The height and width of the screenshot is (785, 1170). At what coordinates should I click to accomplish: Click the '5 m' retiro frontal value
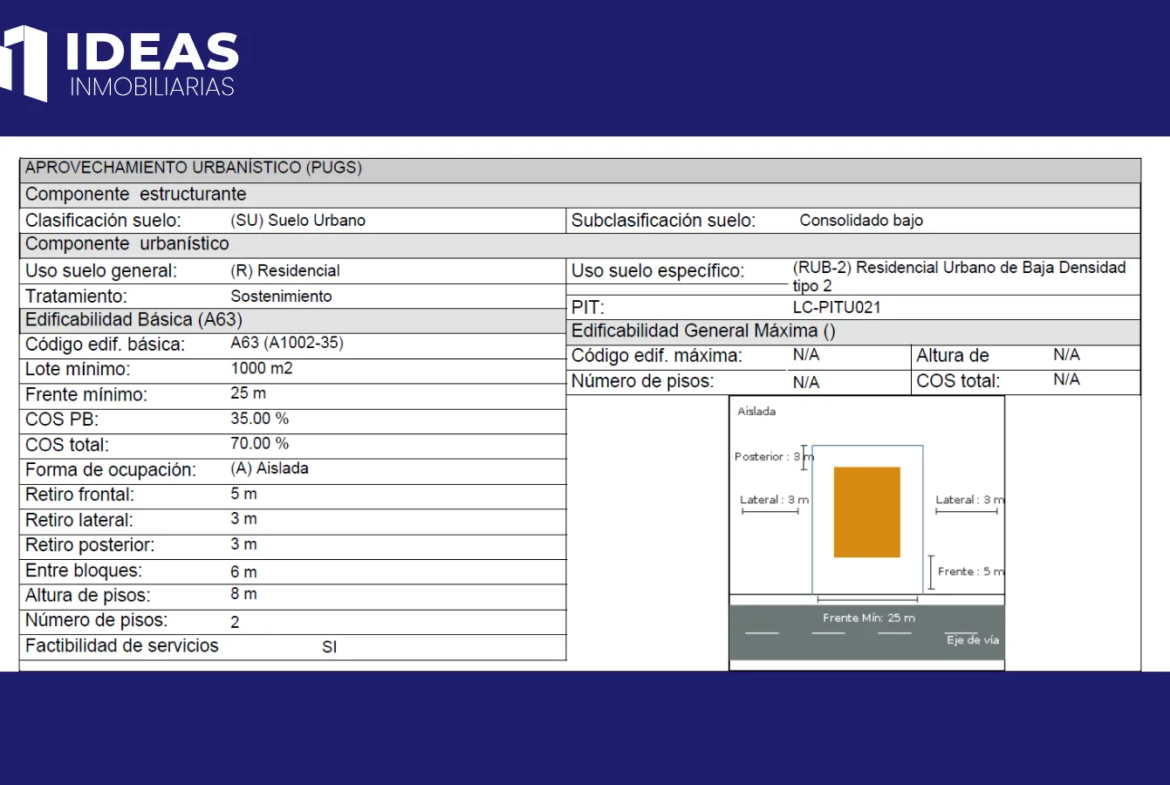pos(243,494)
